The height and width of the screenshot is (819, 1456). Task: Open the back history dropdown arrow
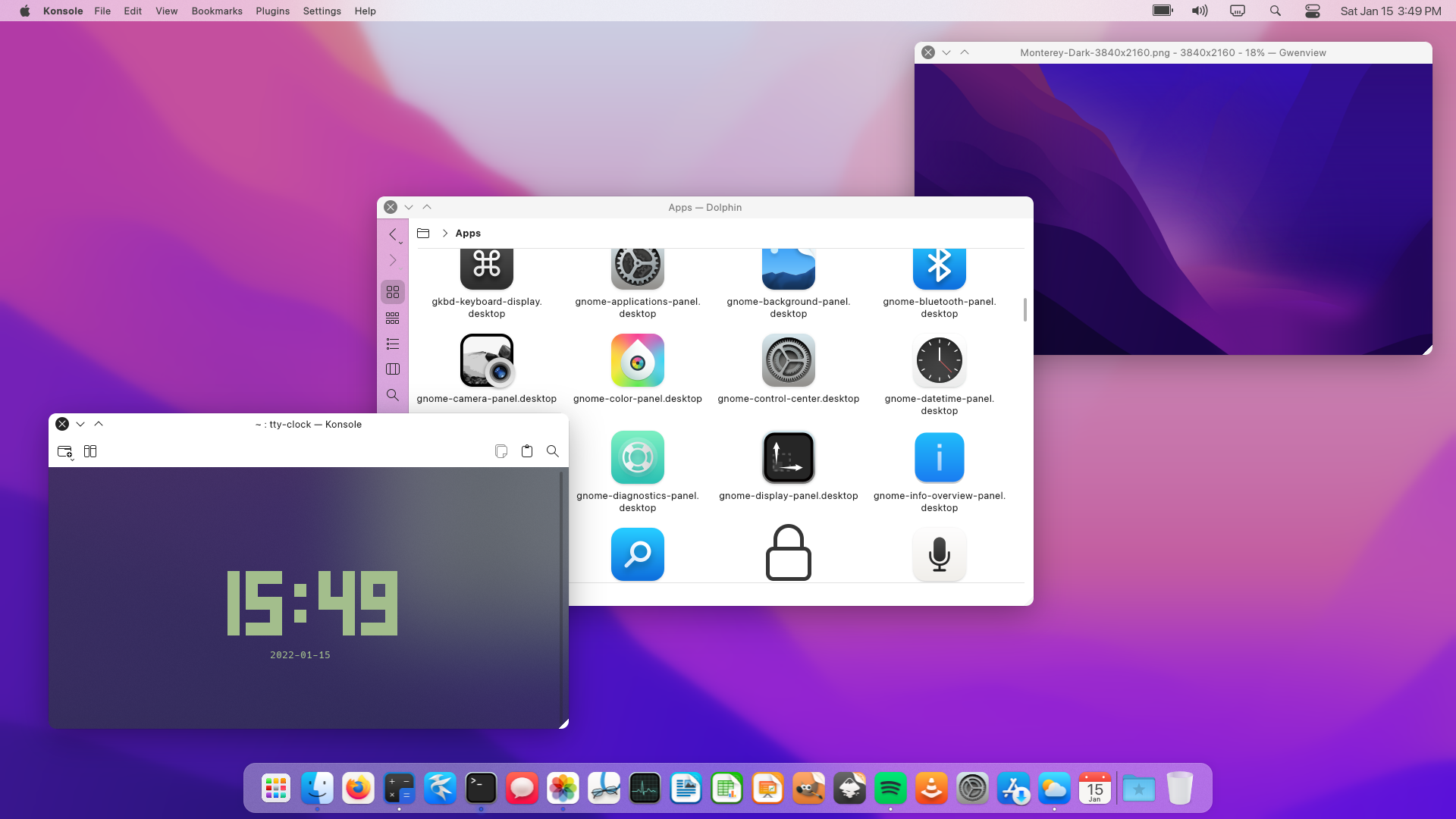pos(401,243)
